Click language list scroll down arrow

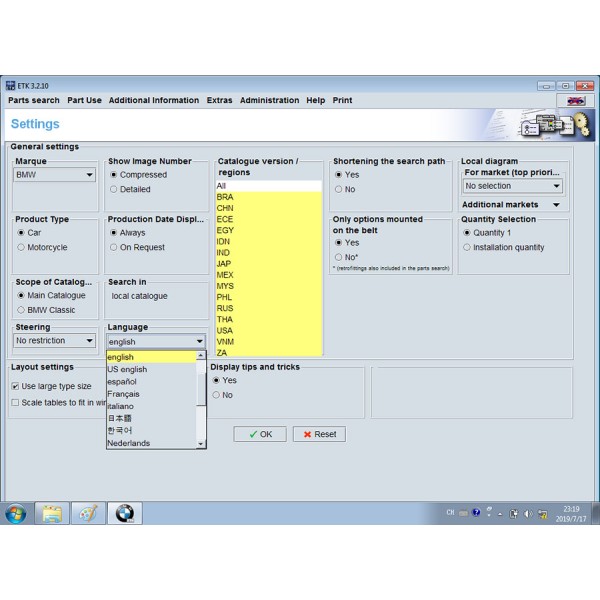(x=201, y=444)
